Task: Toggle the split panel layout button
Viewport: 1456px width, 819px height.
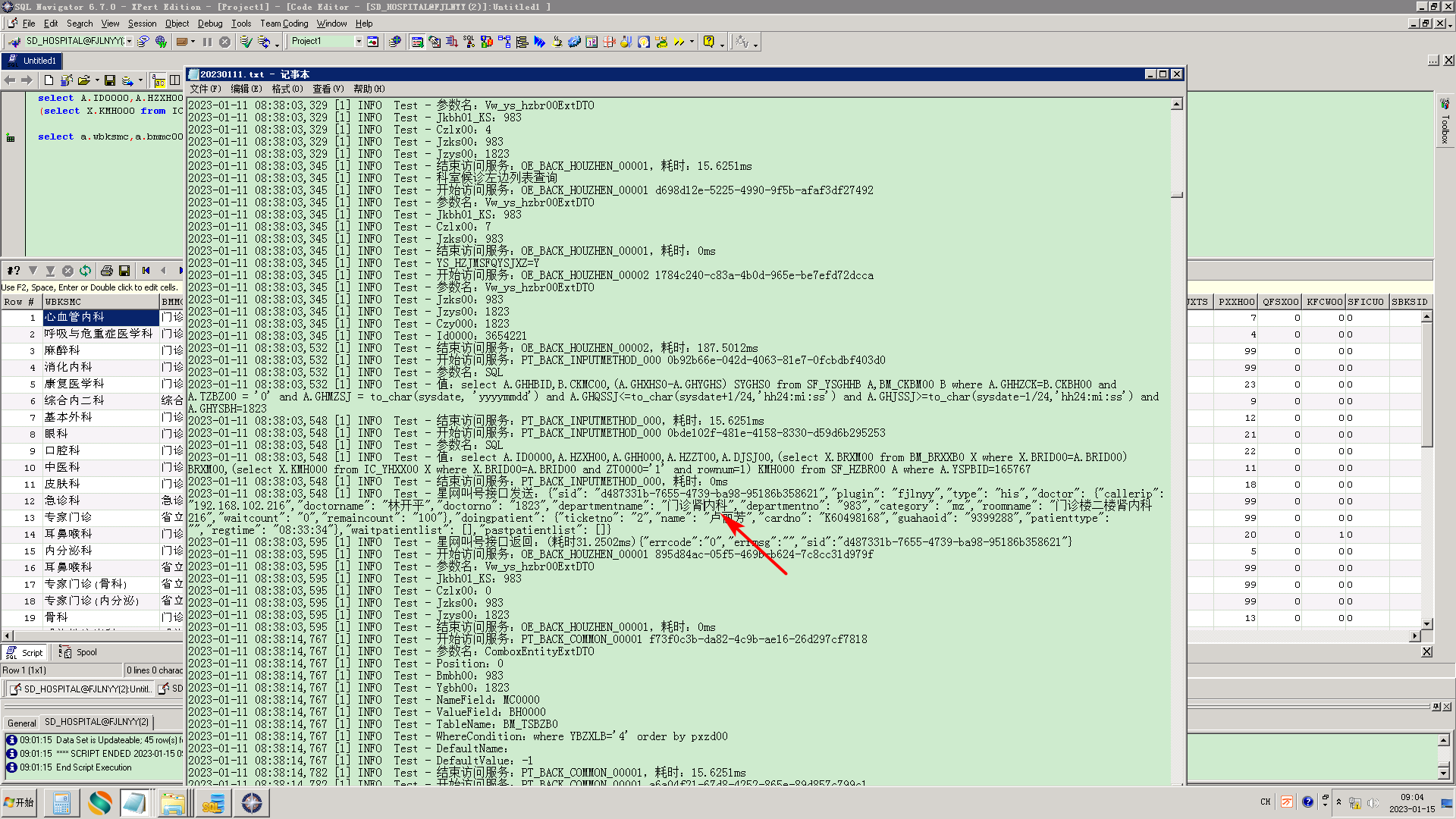Action: coord(175,80)
